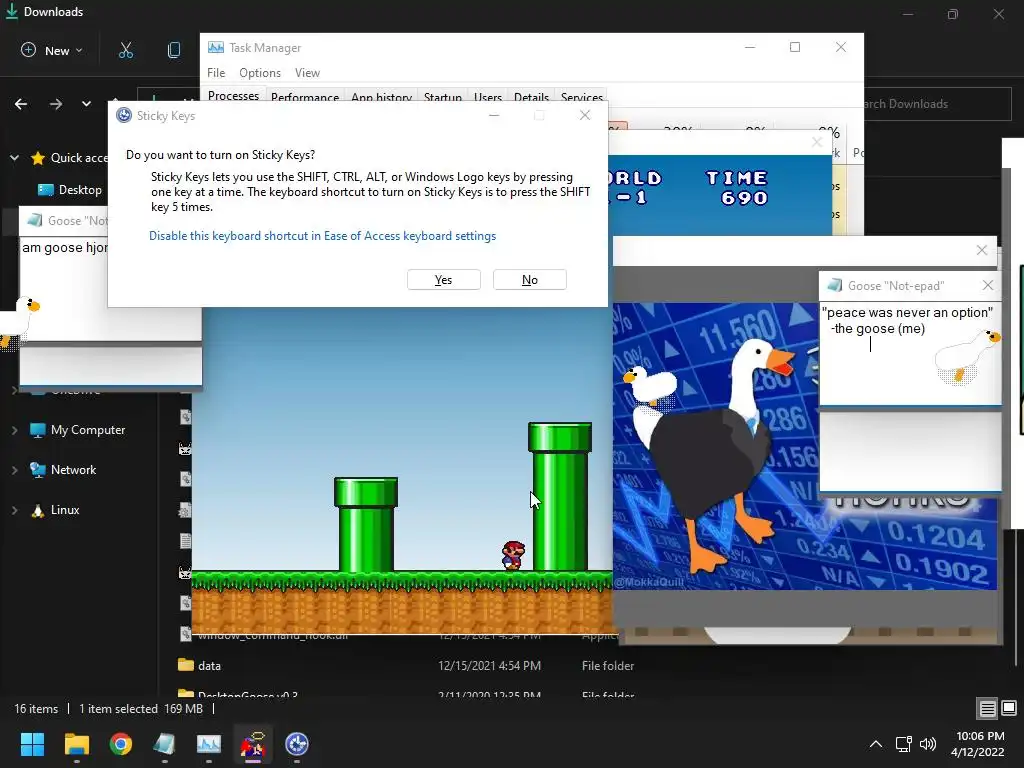The image size is (1024, 768).
Task: Click the stonks goose meme image
Action: (805, 446)
